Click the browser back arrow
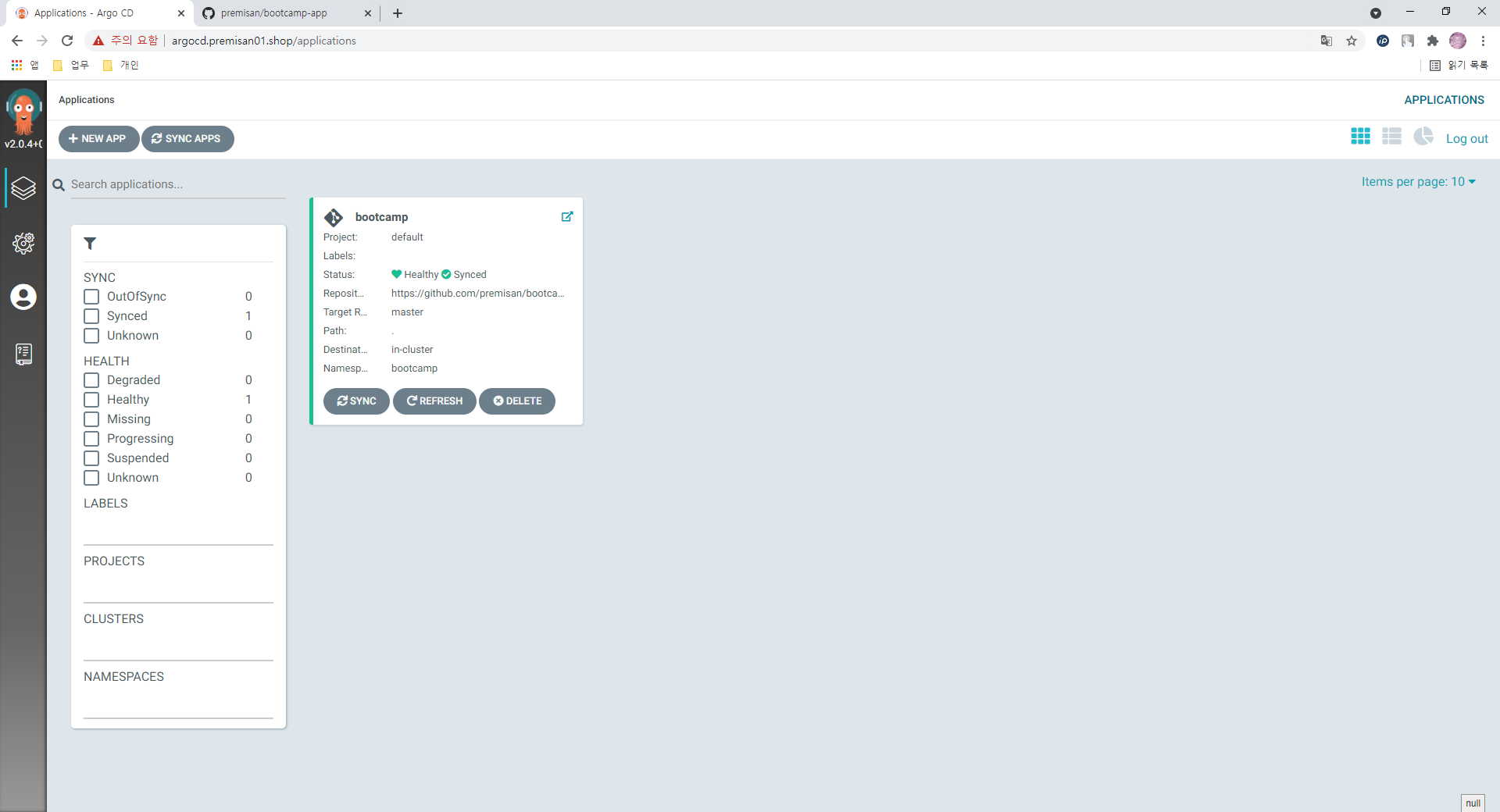 click(17, 41)
